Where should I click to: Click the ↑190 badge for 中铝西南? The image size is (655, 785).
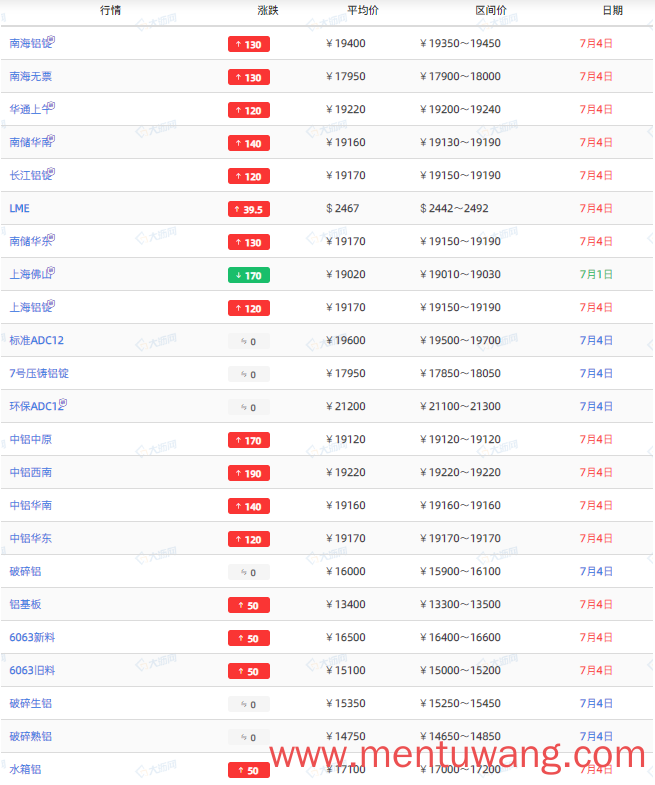[249, 473]
